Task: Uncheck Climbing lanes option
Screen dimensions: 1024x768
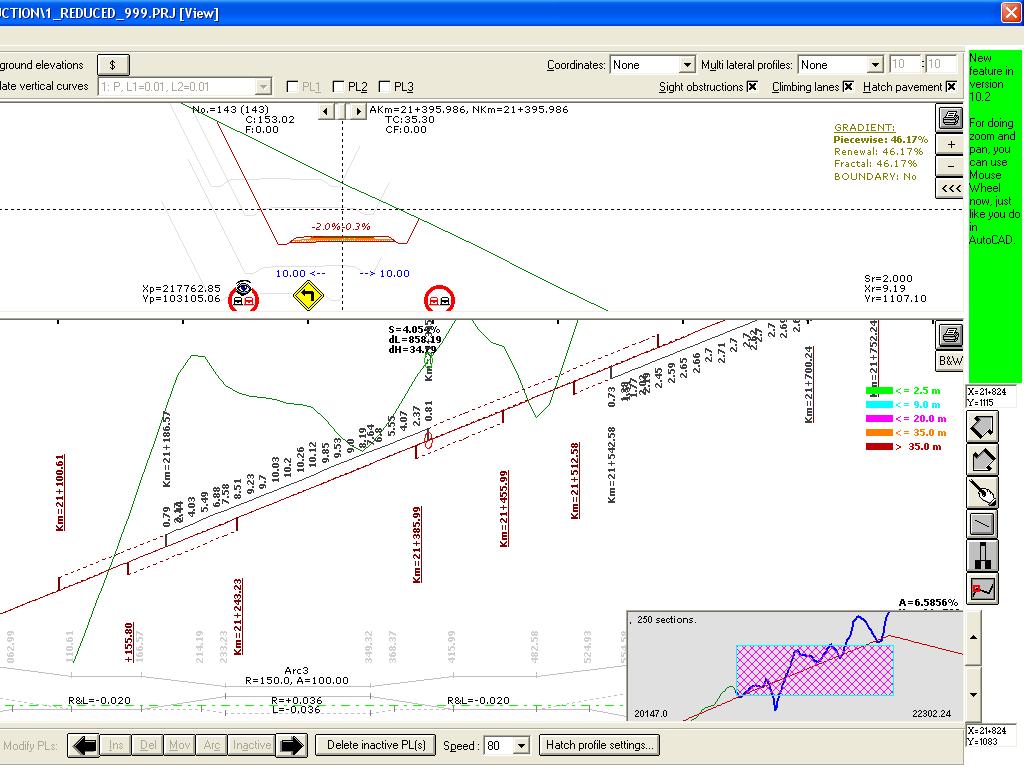Action: pos(848,86)
